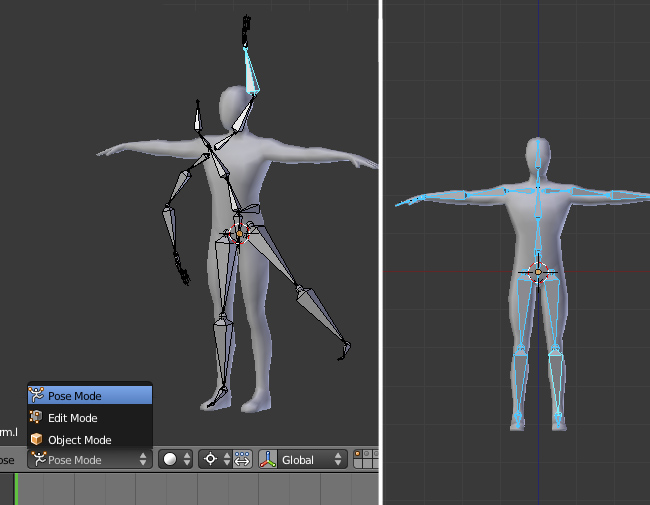
Task: Select Object Mode in the popup list
Action: 90,439
